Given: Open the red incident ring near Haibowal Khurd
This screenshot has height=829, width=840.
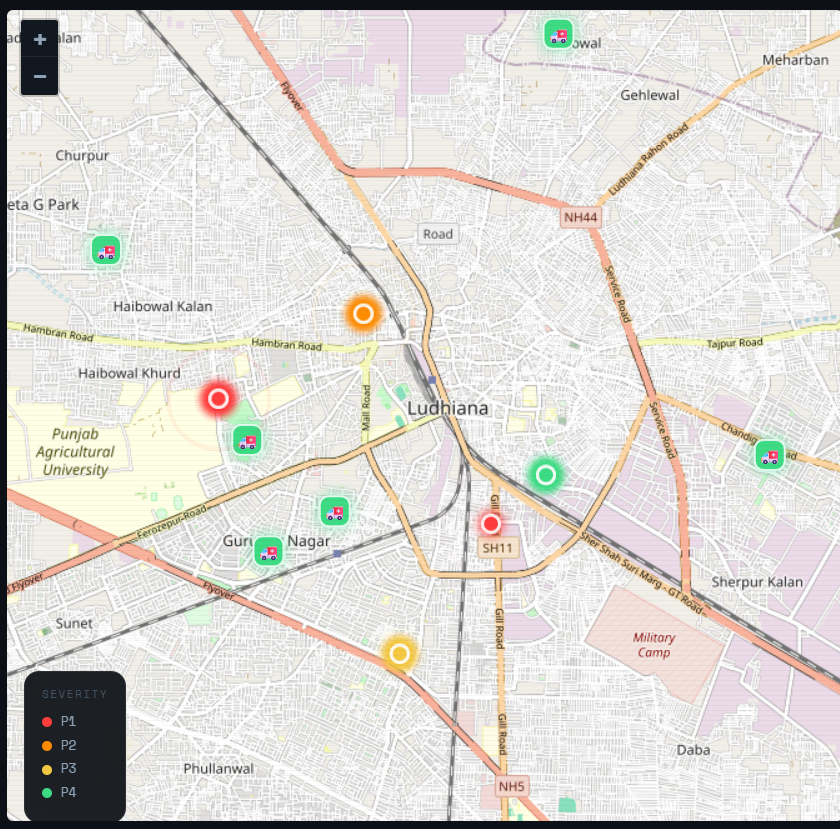Looking at the screenshot, I should tap(218, 399).
